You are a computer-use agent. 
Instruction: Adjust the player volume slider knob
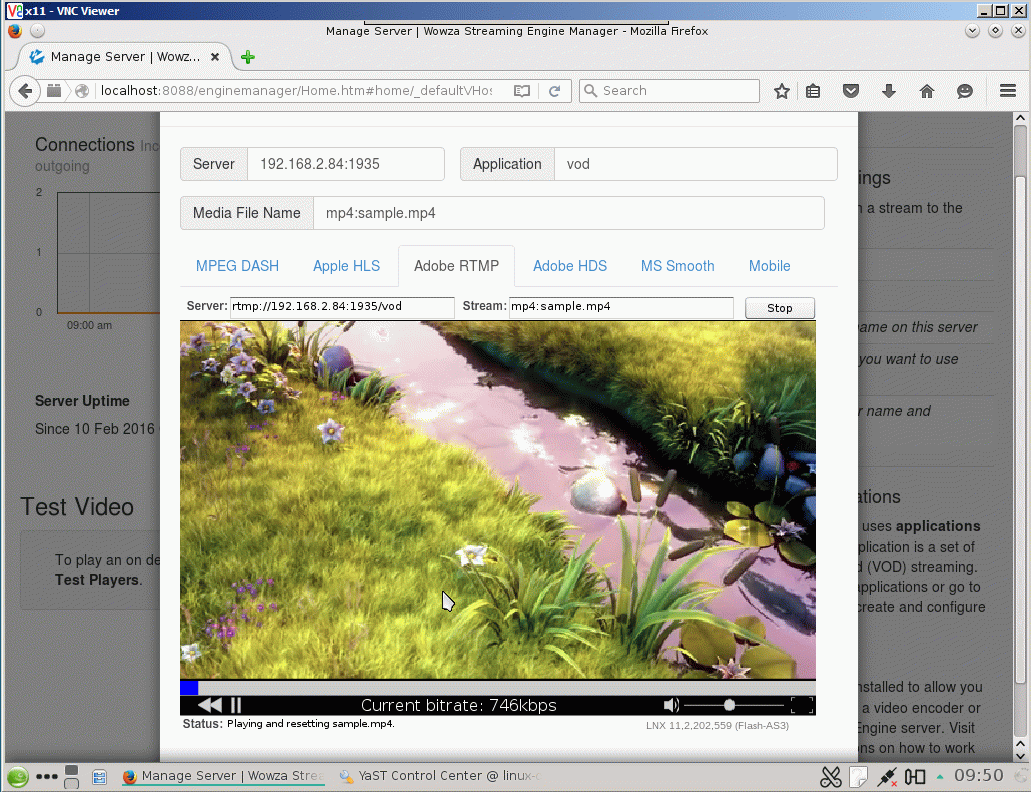729,705
